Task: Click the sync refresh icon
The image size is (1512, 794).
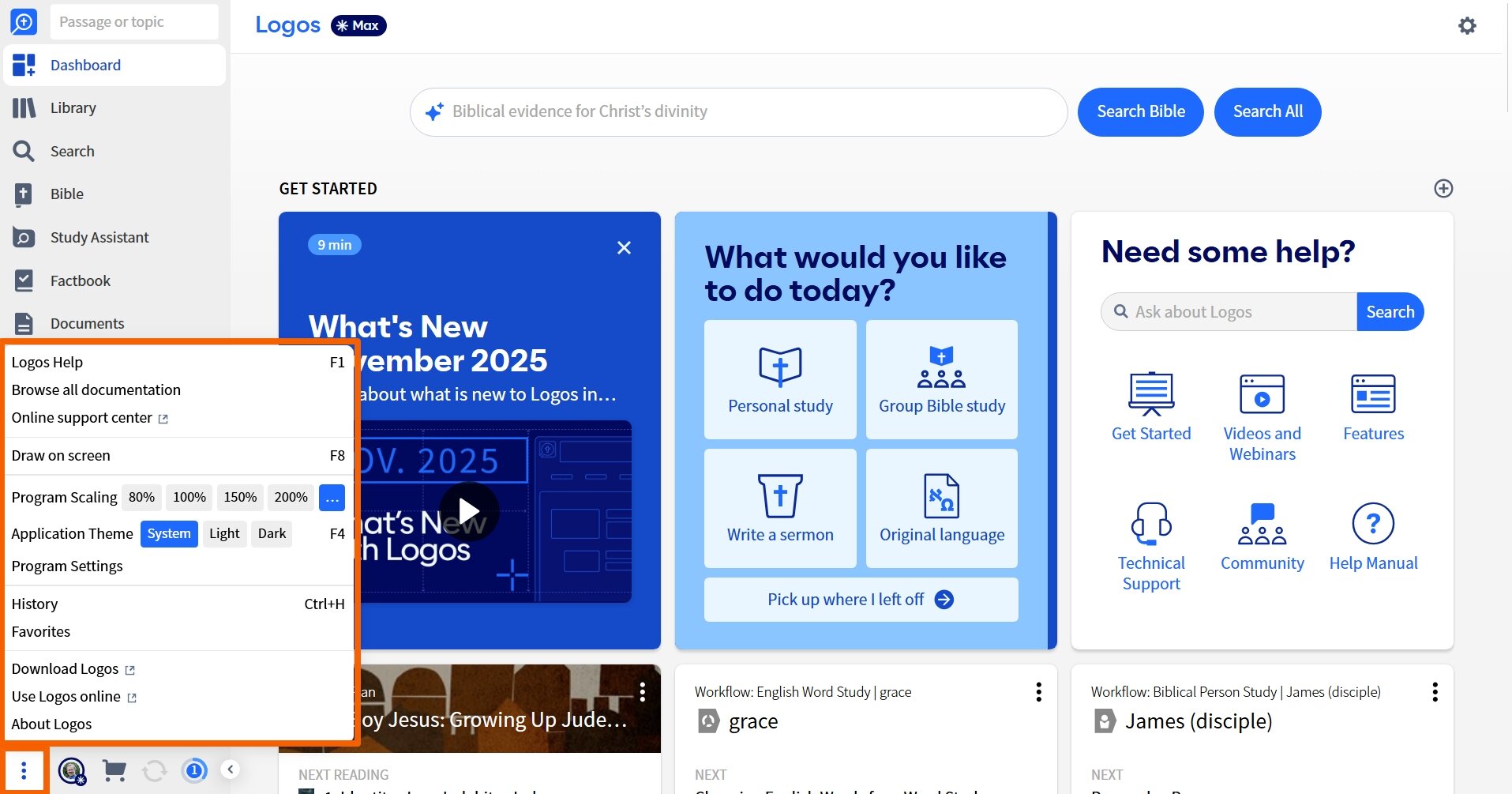Action: pos(155,770)
